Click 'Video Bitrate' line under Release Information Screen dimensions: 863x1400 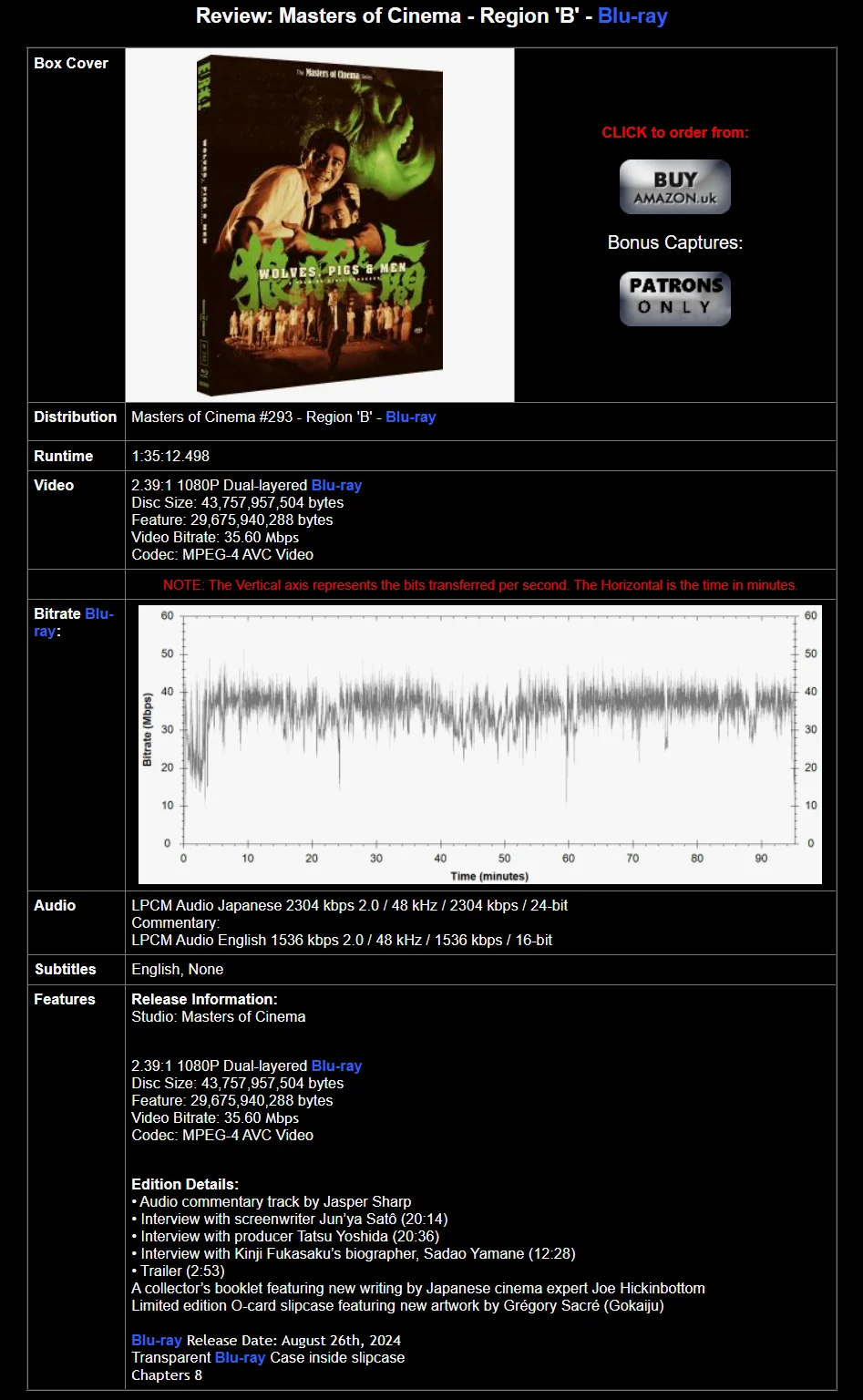click(215, 1117)
